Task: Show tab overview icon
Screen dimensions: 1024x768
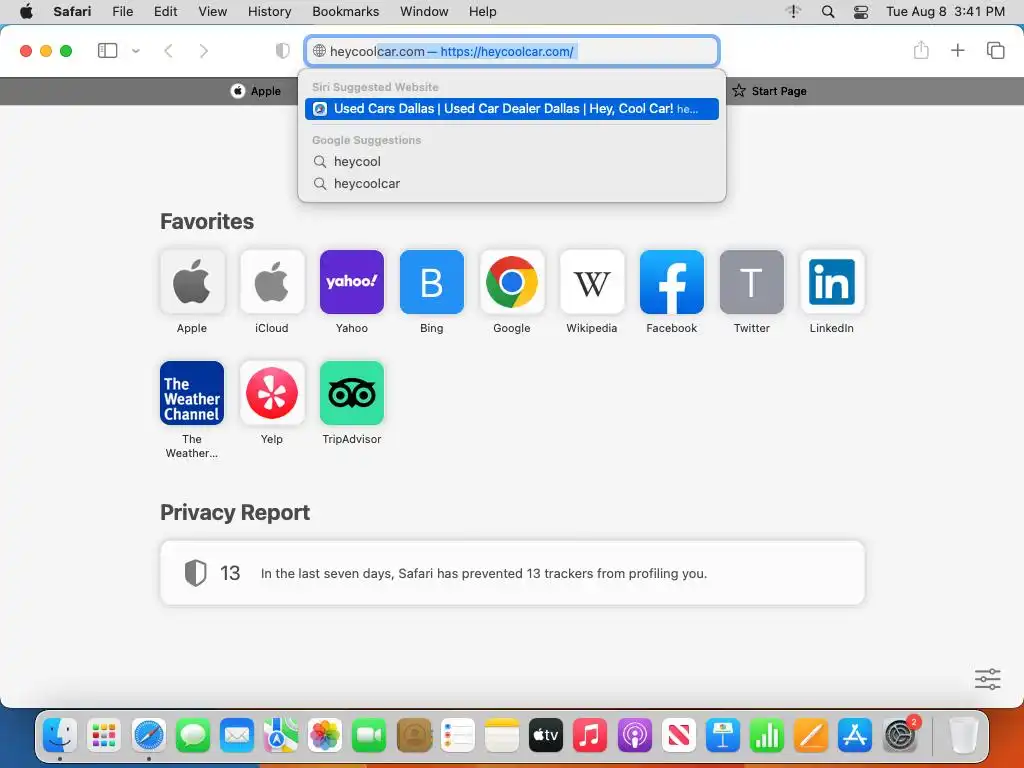Action: point(995,50)
